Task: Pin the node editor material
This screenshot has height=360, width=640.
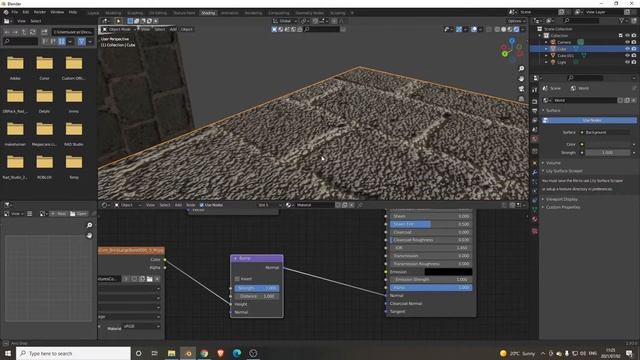Action: pos(360,205)
